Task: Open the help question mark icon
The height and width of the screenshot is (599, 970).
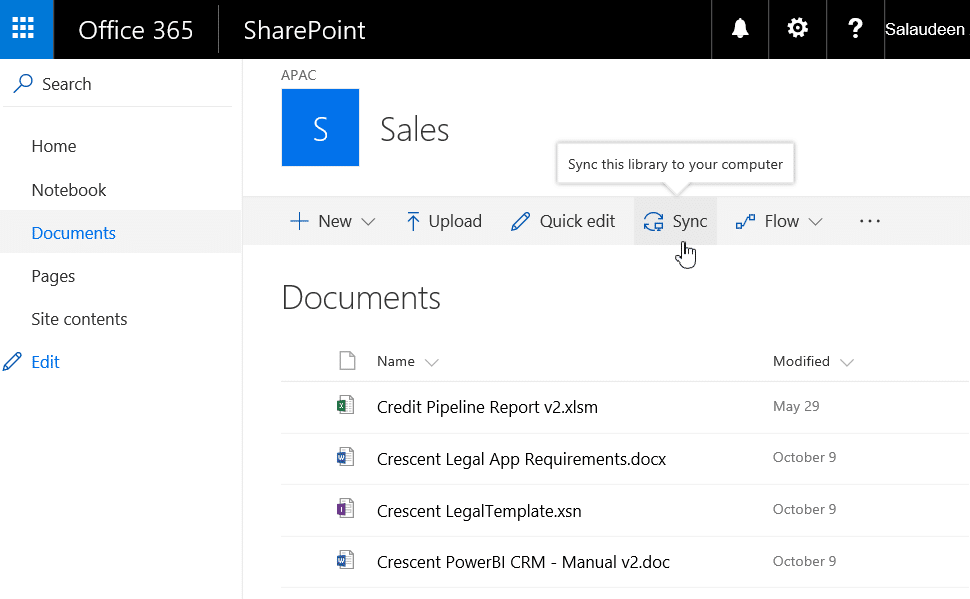Action: tap(855, 29)
